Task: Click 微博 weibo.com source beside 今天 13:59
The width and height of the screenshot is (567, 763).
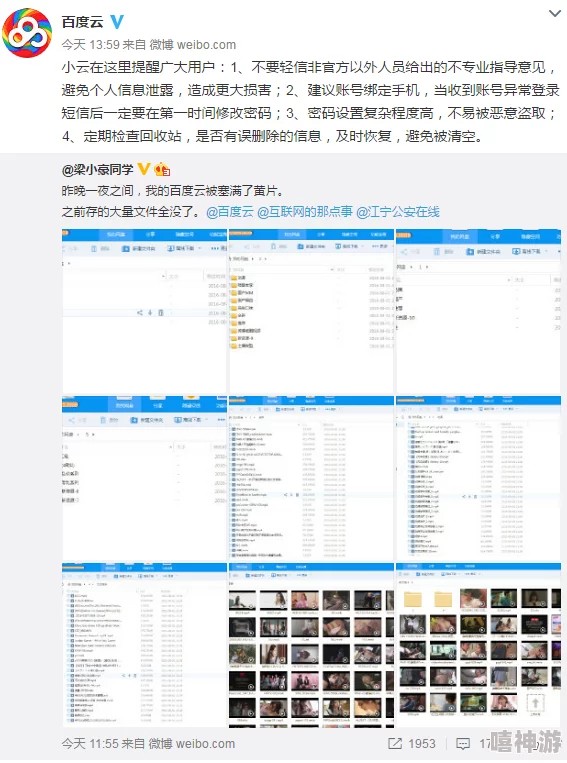Action: [x=193, y=45]
